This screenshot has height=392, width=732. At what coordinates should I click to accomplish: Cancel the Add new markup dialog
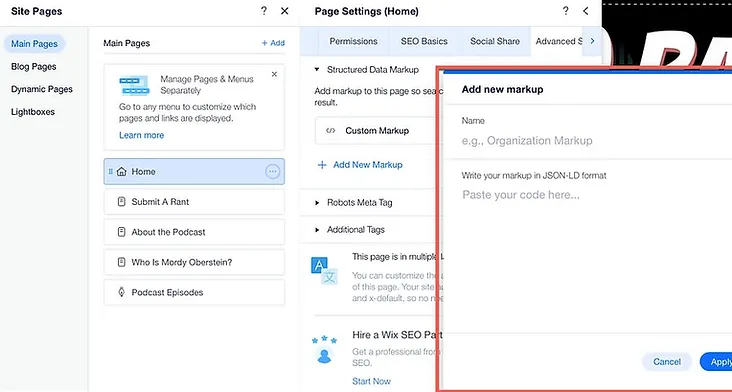[667, 362]
